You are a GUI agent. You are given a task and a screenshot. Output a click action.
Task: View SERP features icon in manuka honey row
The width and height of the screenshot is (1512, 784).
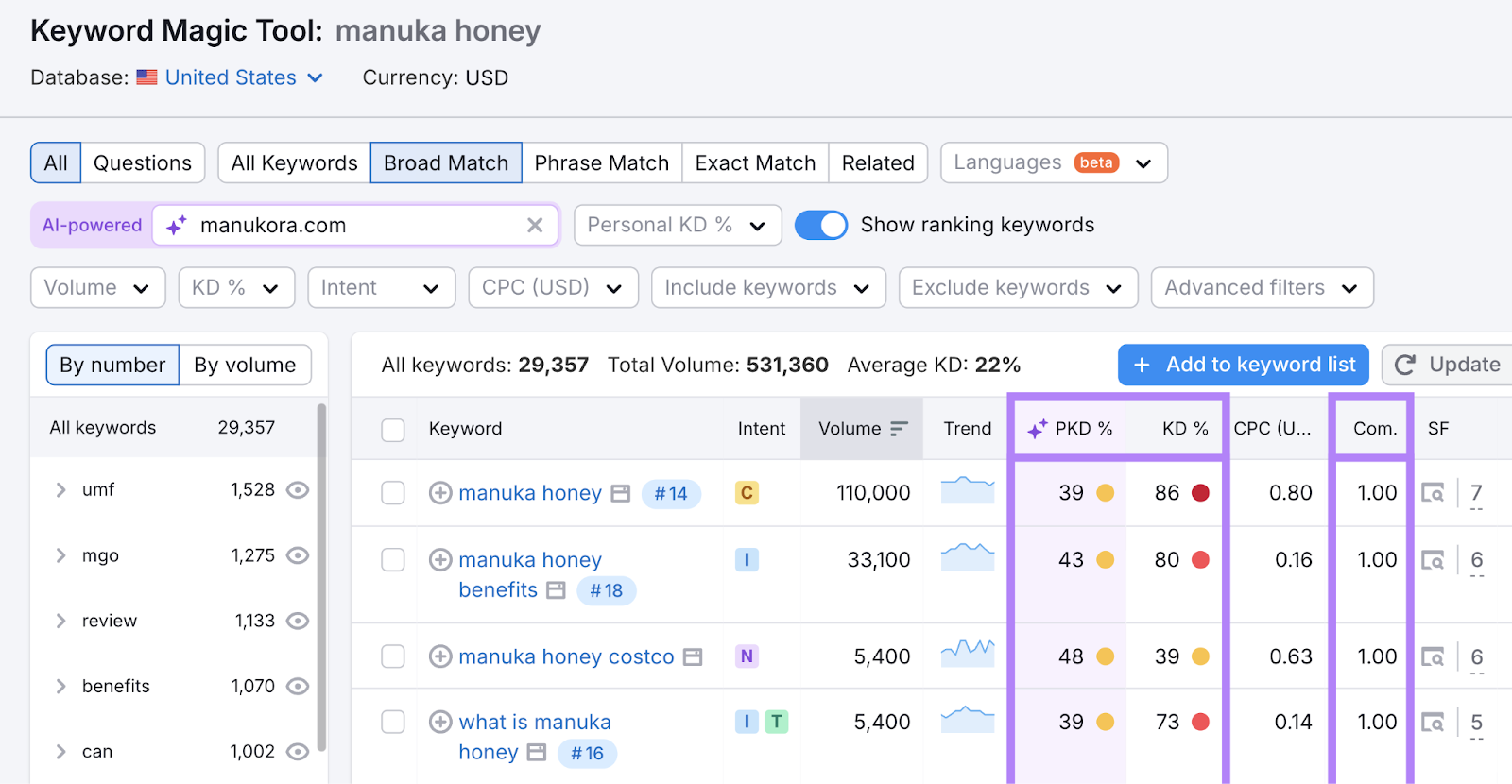(x=1433, y=493)
